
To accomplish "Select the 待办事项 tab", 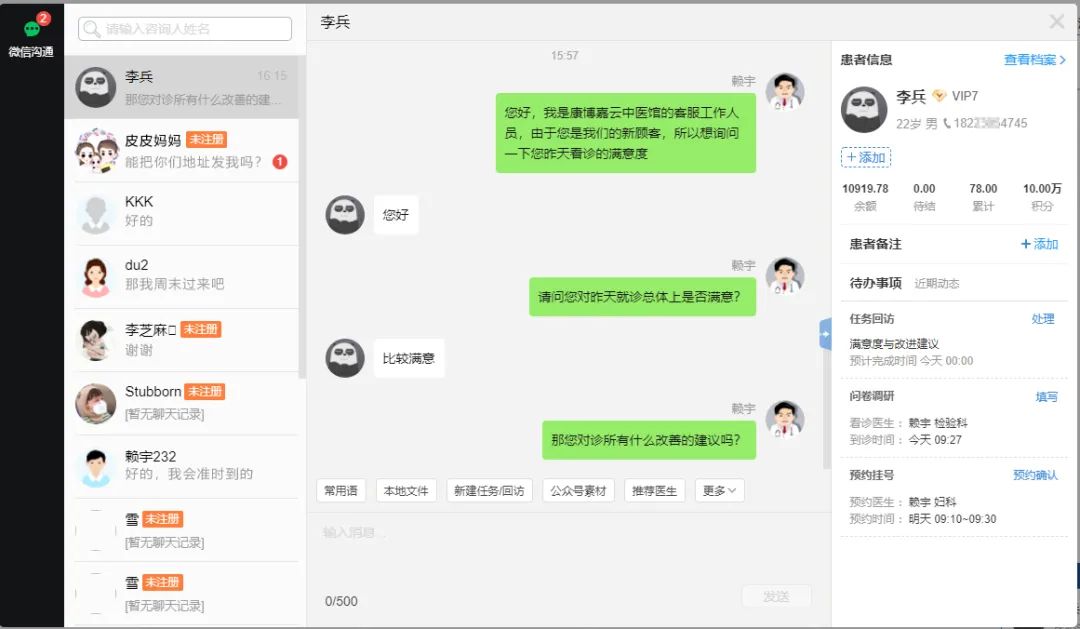I will click(x=875, y=283).
